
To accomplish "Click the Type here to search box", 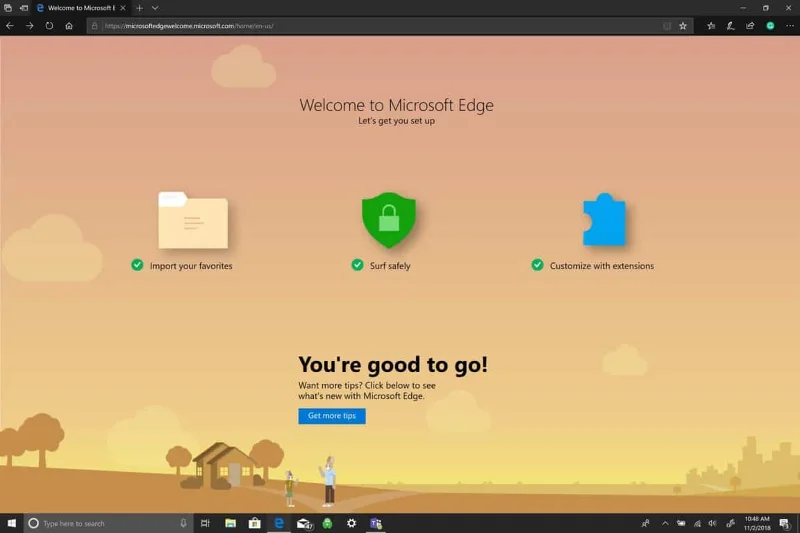I will (x=108, y=523).
